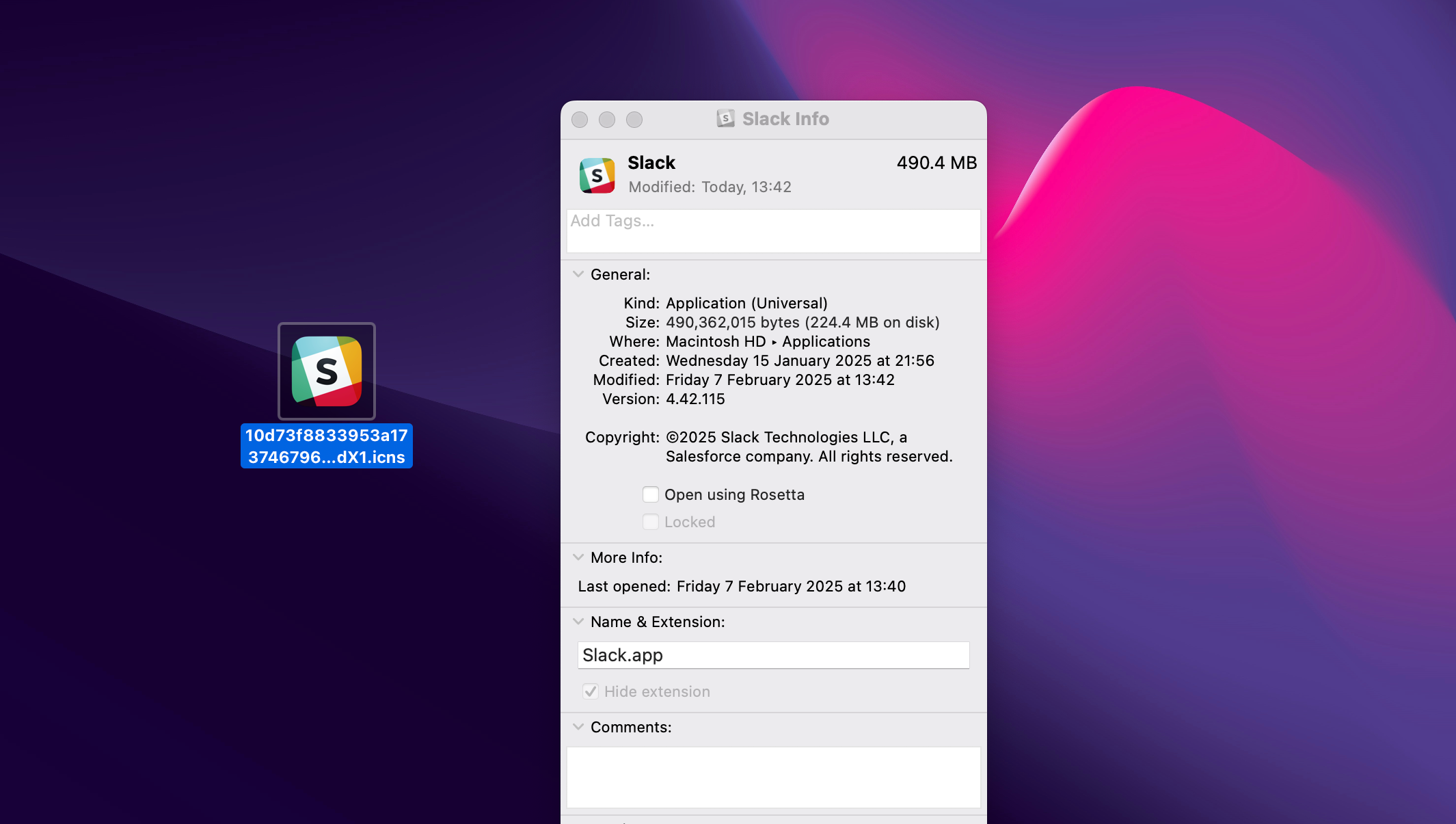The image size is (1456, 824).
Task: Click the version number 4.42.115
Action: [695, 399]
